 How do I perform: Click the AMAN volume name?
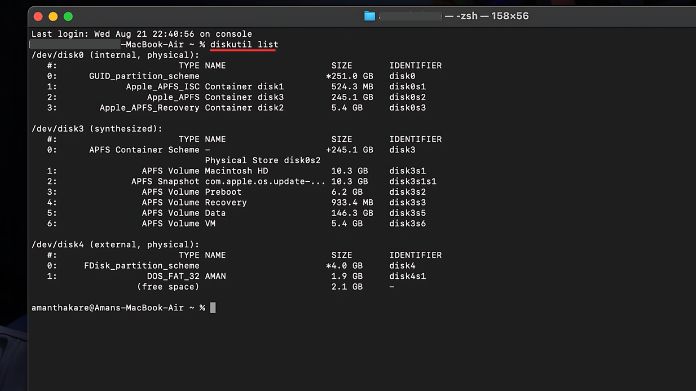[215, 276]
